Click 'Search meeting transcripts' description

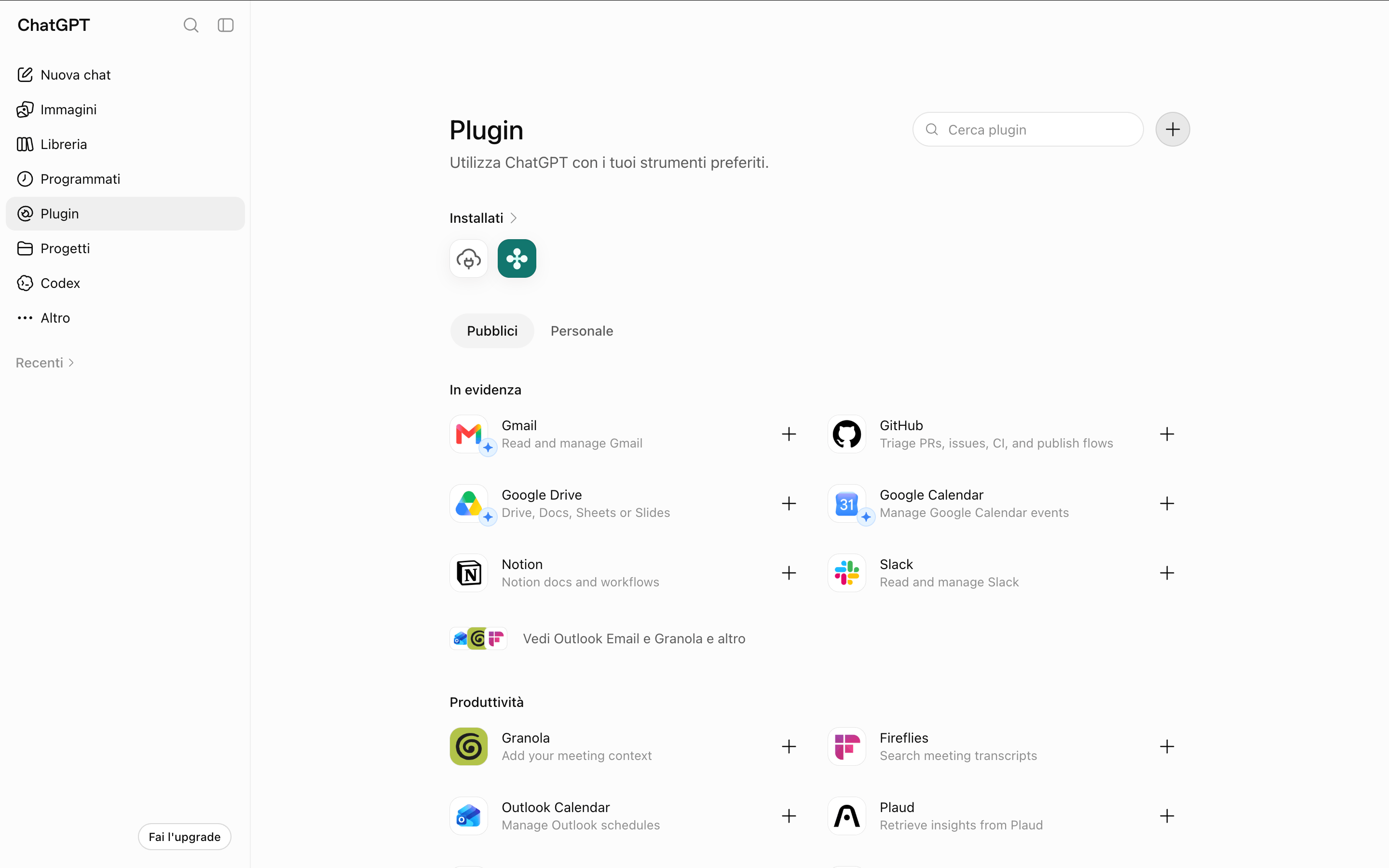tap(958, 756)
